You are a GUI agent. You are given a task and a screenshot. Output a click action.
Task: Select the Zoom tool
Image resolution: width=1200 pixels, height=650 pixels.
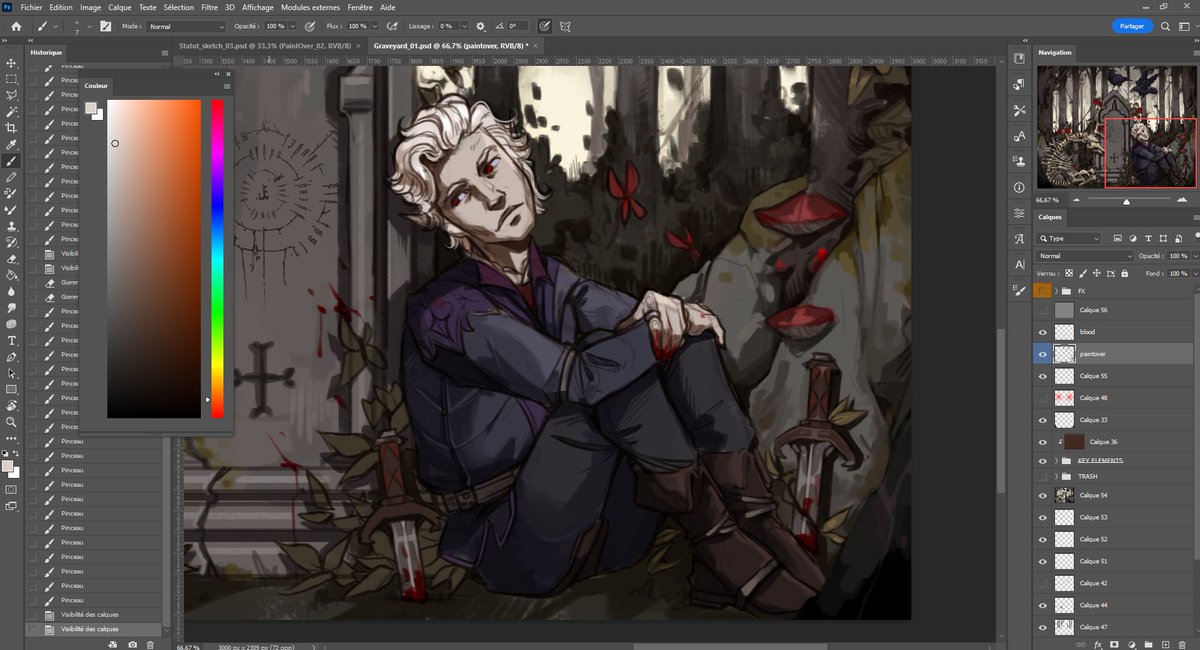(12, 422)
